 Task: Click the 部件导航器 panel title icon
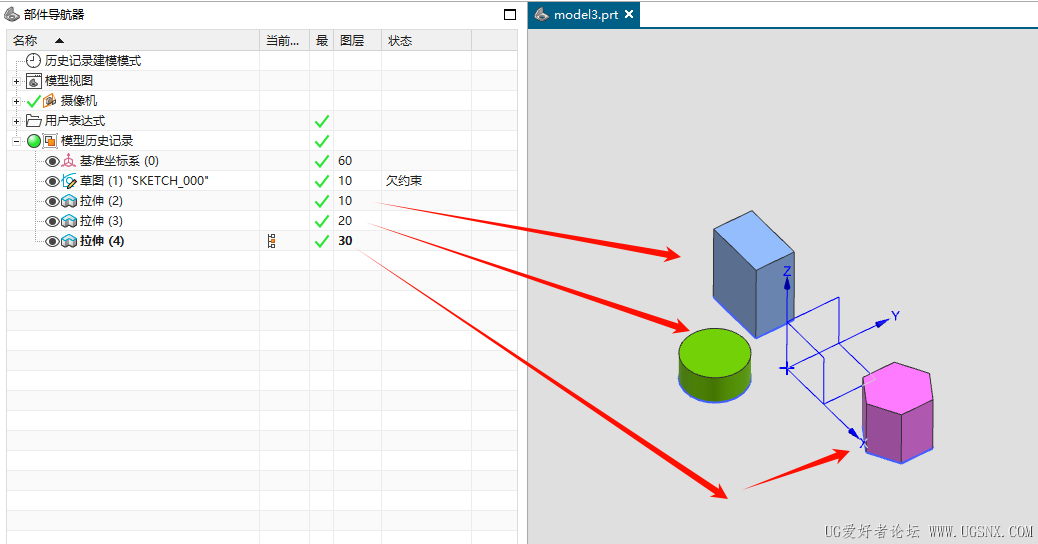(x=11, y=14)
